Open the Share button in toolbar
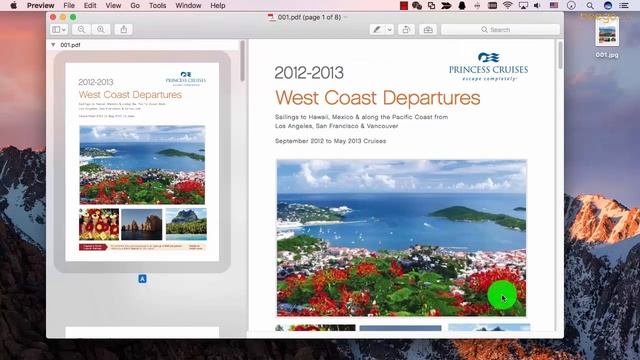The width and height of the screenshot is (640, 360). click(x=124, y=29)
